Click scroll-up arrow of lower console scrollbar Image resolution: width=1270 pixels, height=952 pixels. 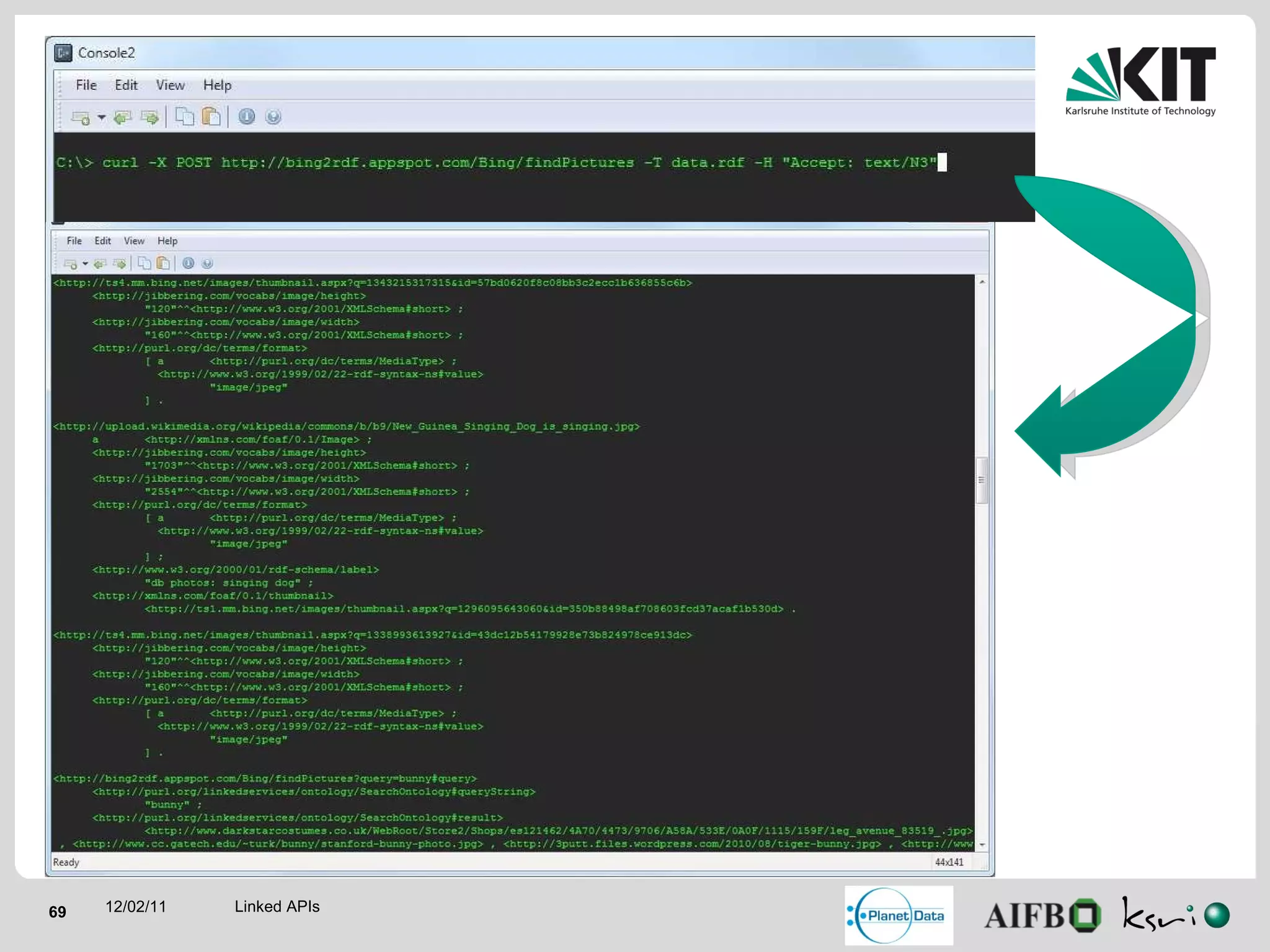[x=982, y=282]
